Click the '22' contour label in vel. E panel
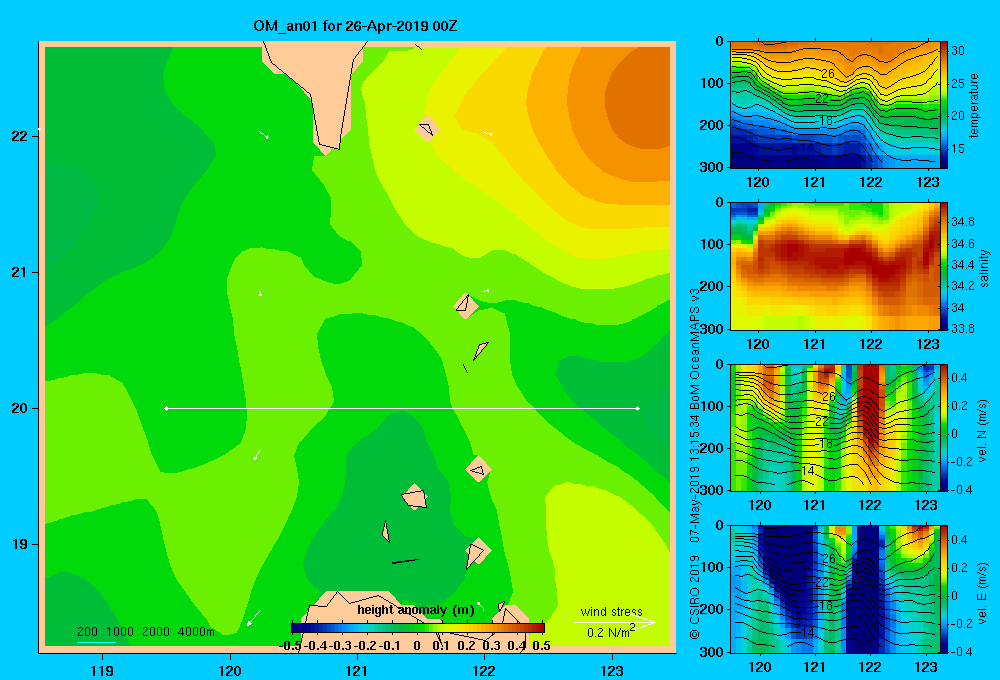The width and height of the screenshot is (1000, 680). pyautogui.click(x=822, y=582)
